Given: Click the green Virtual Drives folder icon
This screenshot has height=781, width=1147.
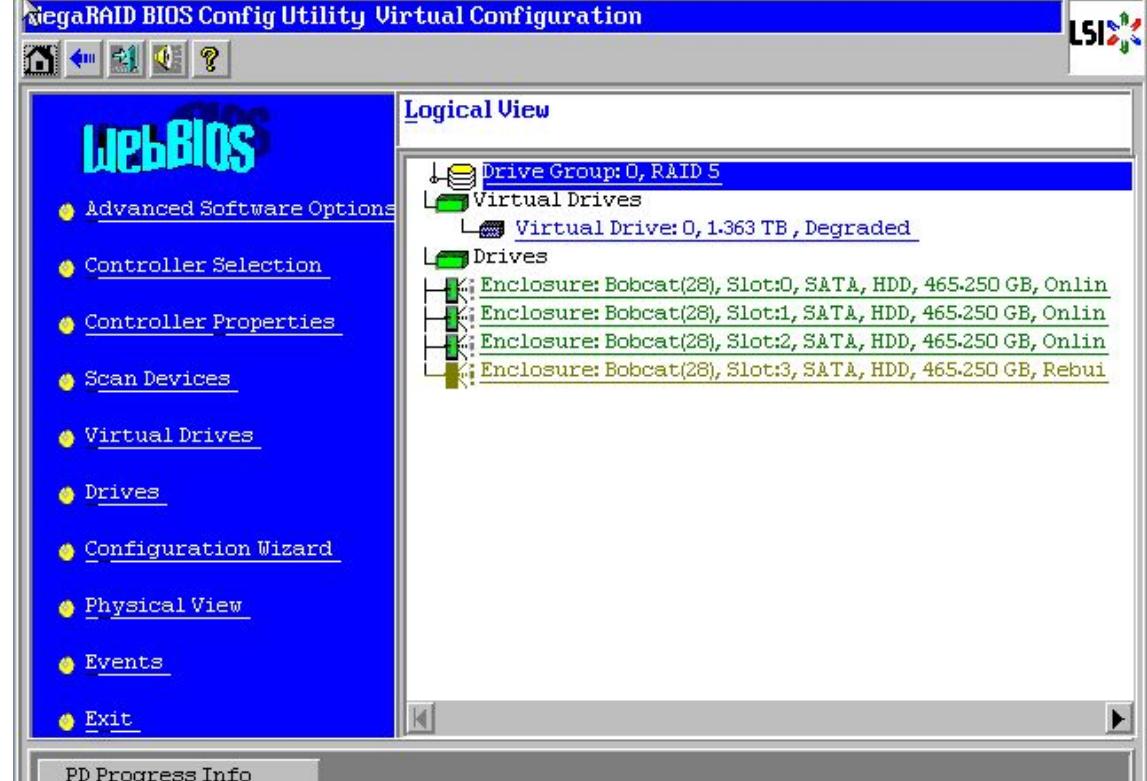Looking at the screenshot, I should 451,201.
